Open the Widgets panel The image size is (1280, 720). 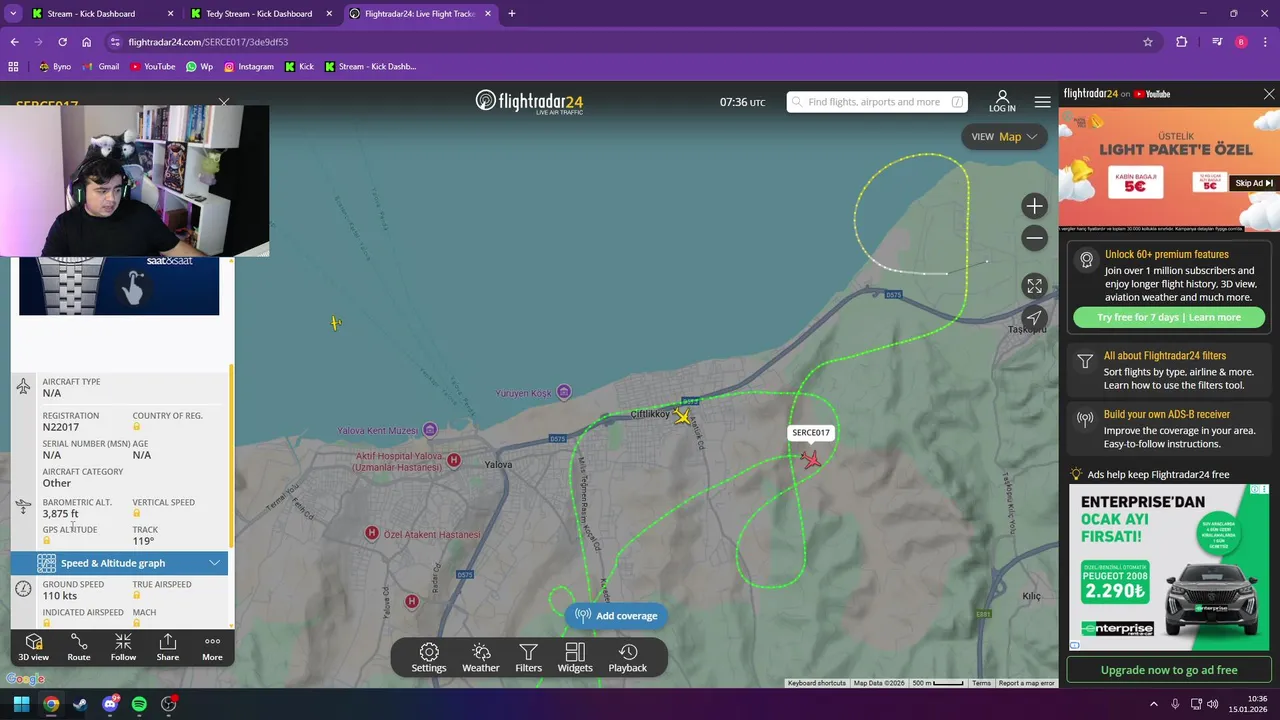(x=575, y=658)
